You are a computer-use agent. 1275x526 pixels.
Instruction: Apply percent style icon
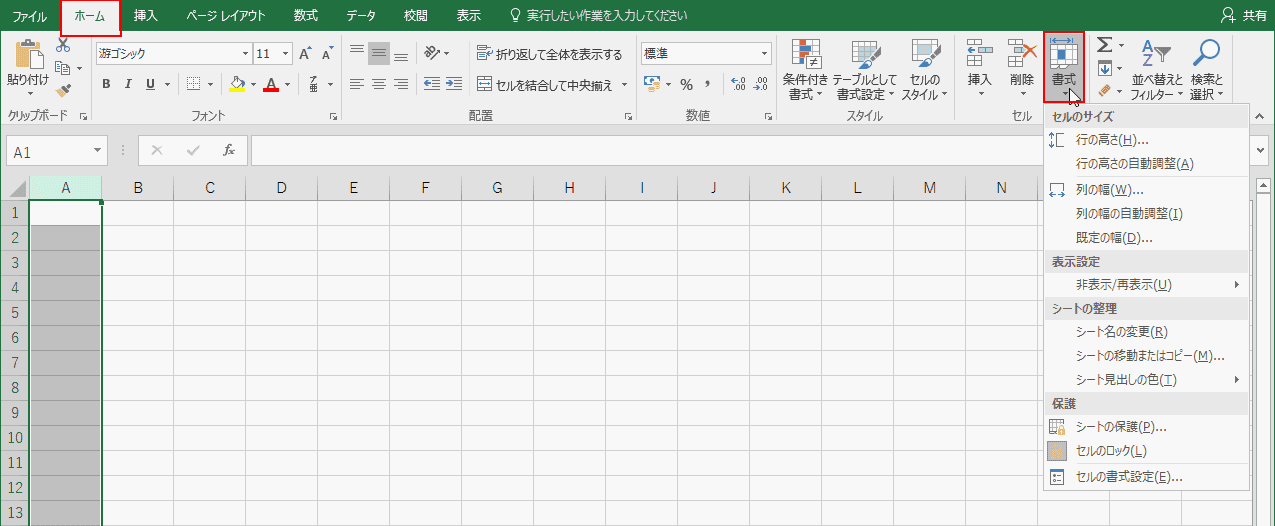(x=687, y=84)
